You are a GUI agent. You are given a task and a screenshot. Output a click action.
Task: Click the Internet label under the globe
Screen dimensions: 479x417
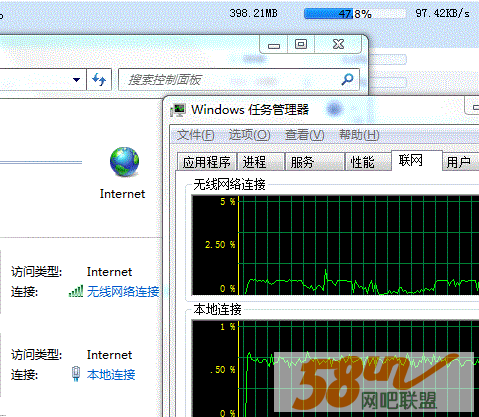coord(122,194)
